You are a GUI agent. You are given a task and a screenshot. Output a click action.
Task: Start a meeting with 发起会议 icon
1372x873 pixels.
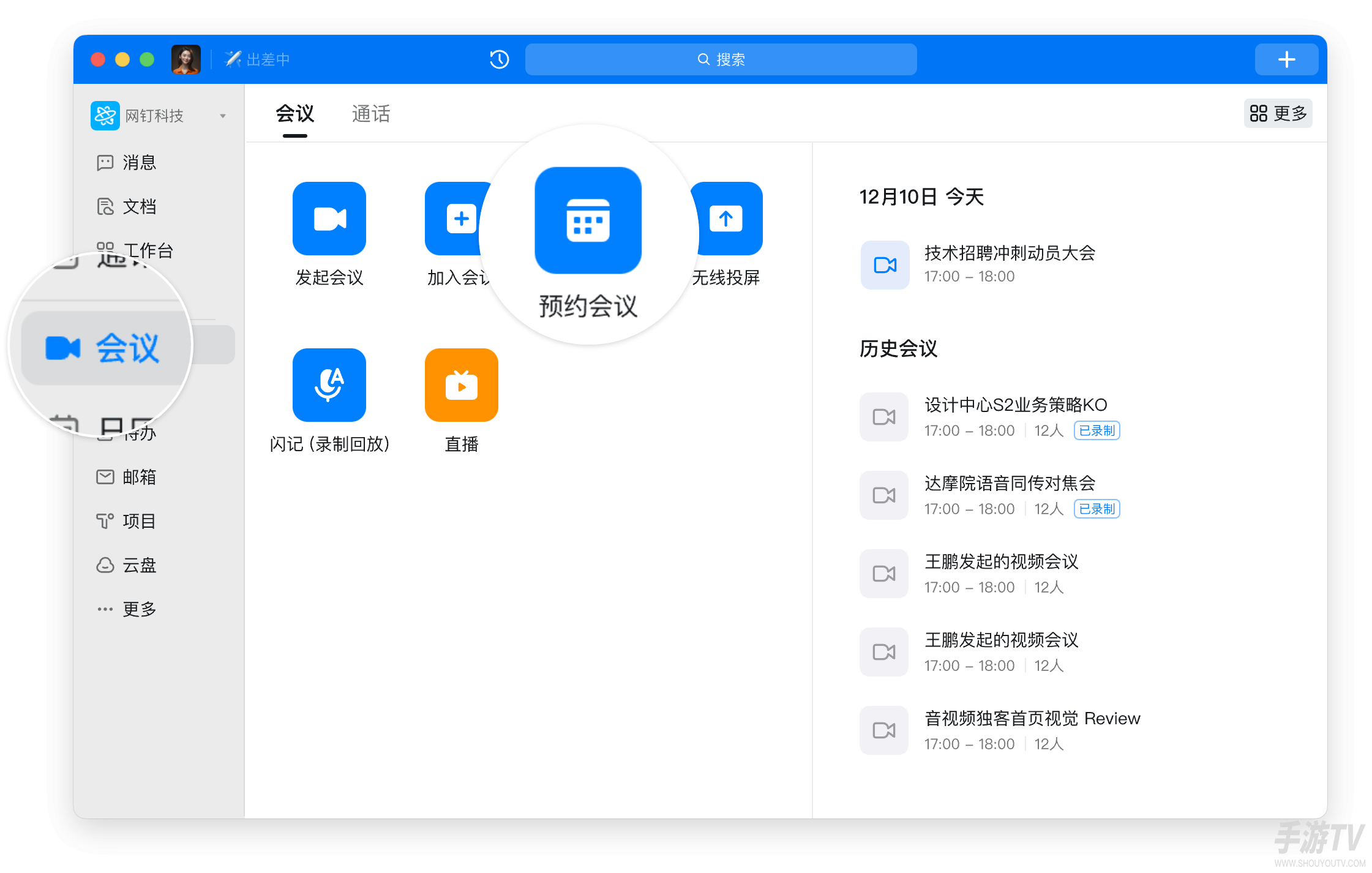(329, 219)
